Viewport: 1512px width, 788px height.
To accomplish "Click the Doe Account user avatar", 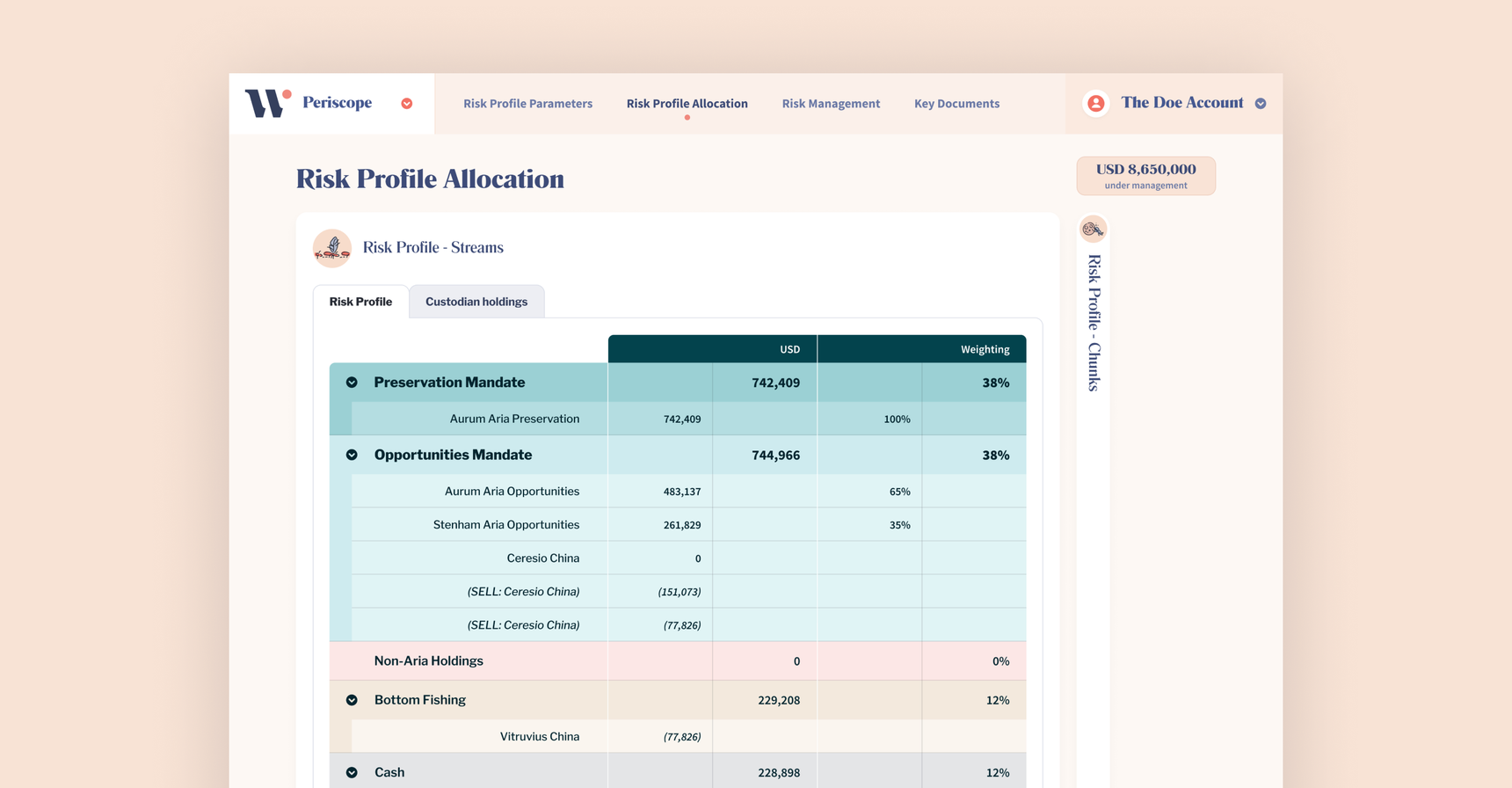I will (1095, 104).
